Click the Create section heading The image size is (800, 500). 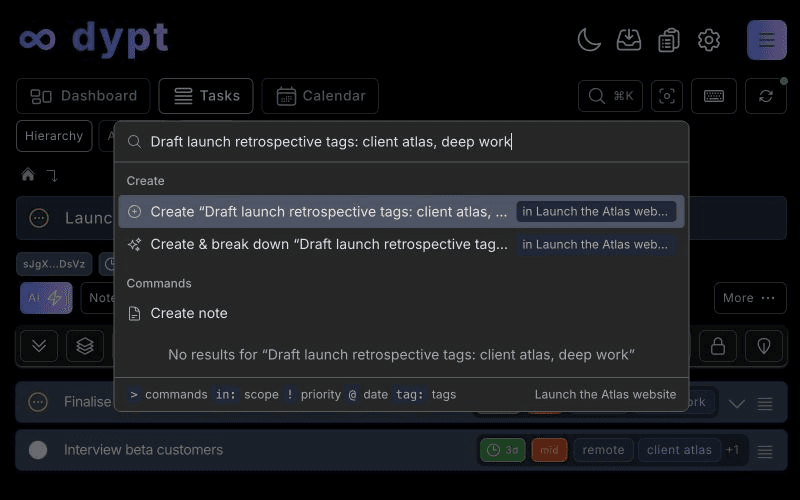[x=145, y=181]
